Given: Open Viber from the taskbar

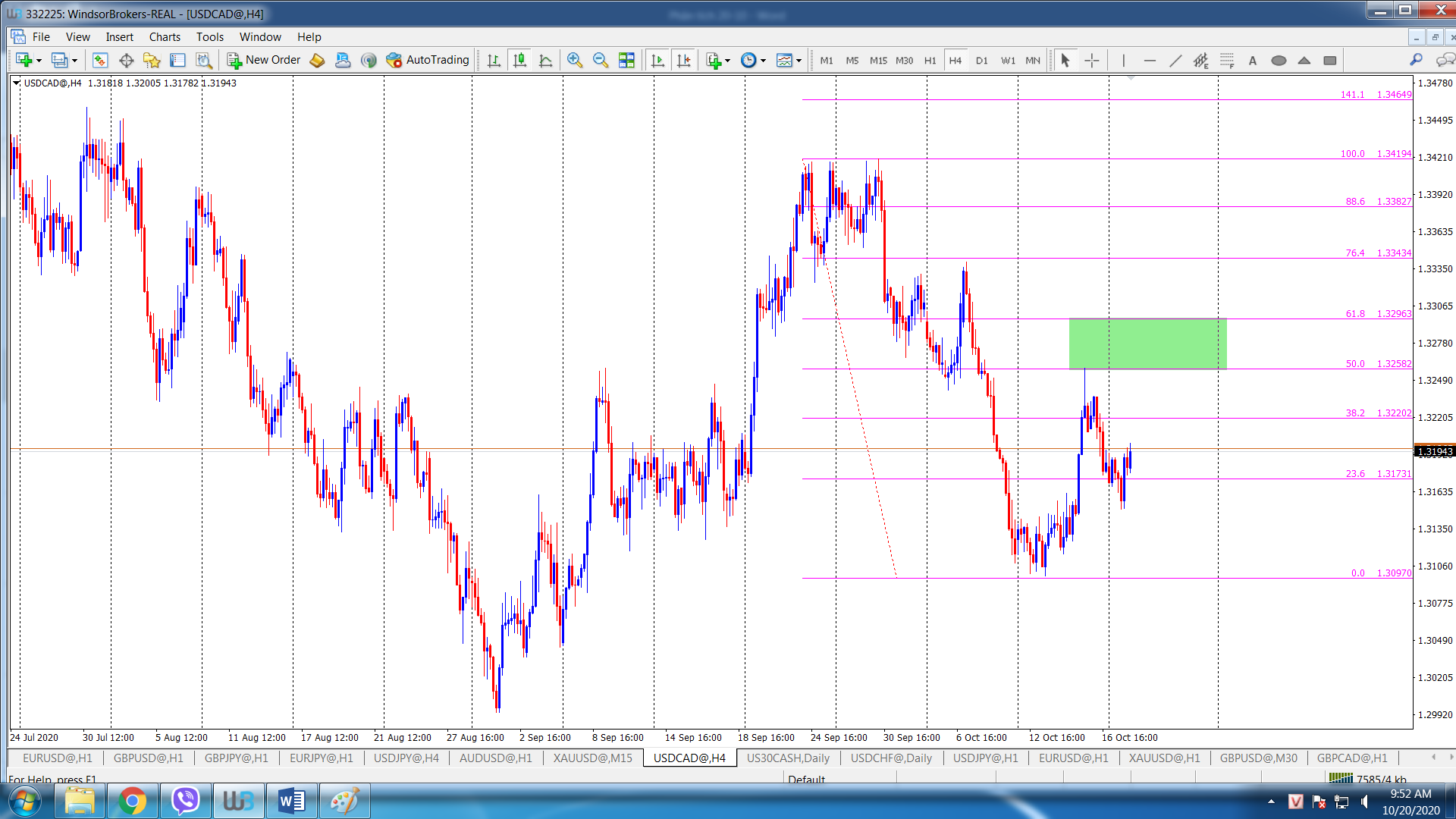Looking at the screenshot, I should pos(185,801).
